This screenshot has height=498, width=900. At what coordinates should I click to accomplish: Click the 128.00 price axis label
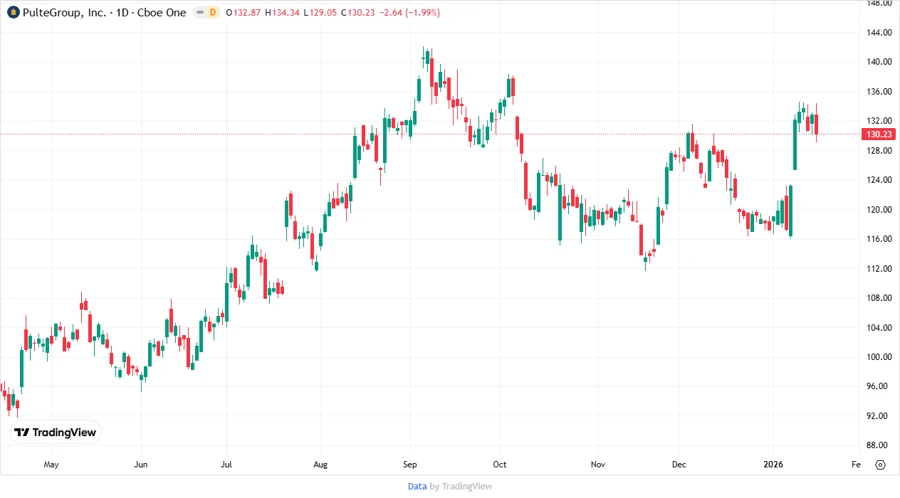879,150
